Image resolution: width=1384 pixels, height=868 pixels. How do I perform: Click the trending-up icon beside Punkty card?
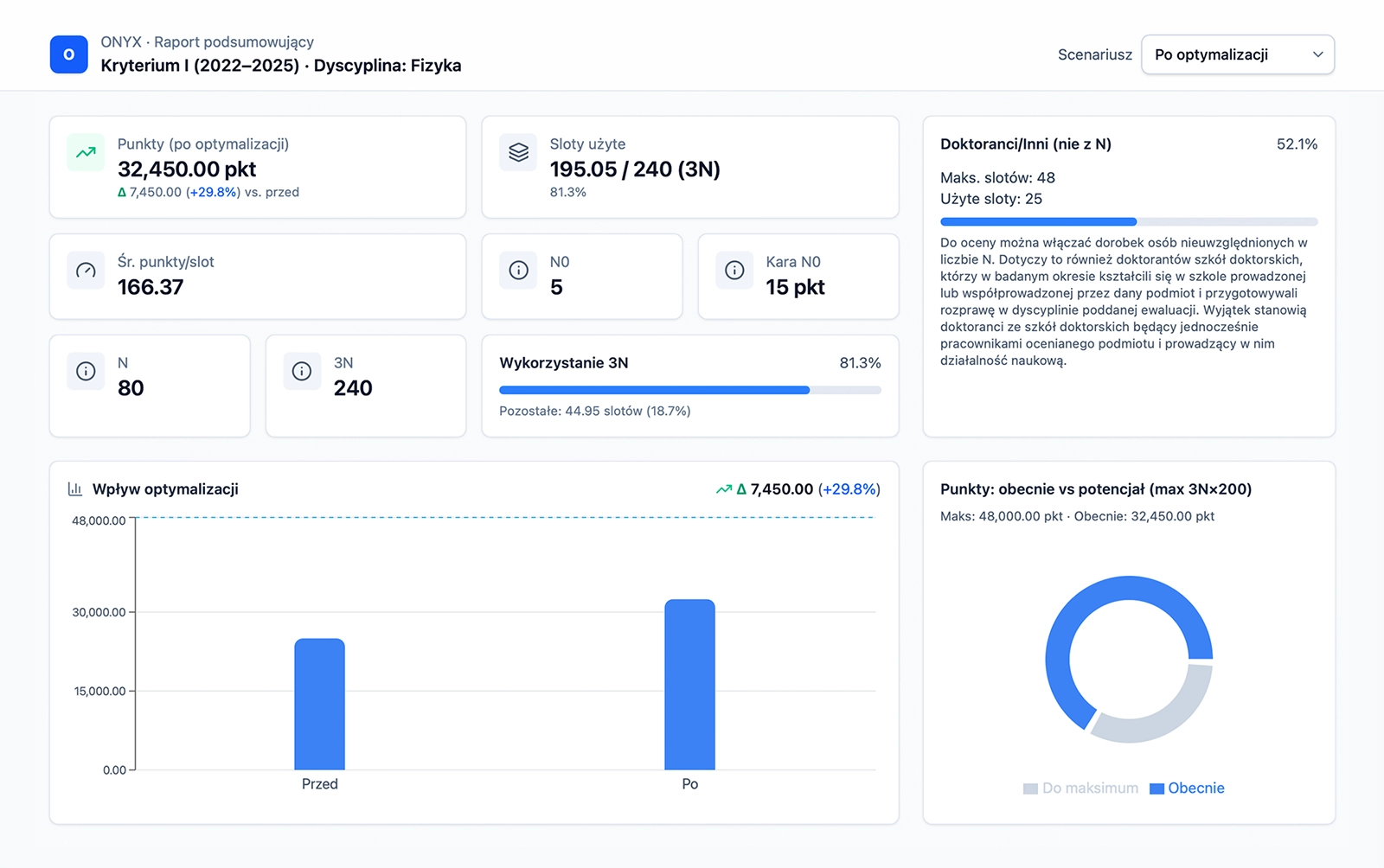coord(86,153)
